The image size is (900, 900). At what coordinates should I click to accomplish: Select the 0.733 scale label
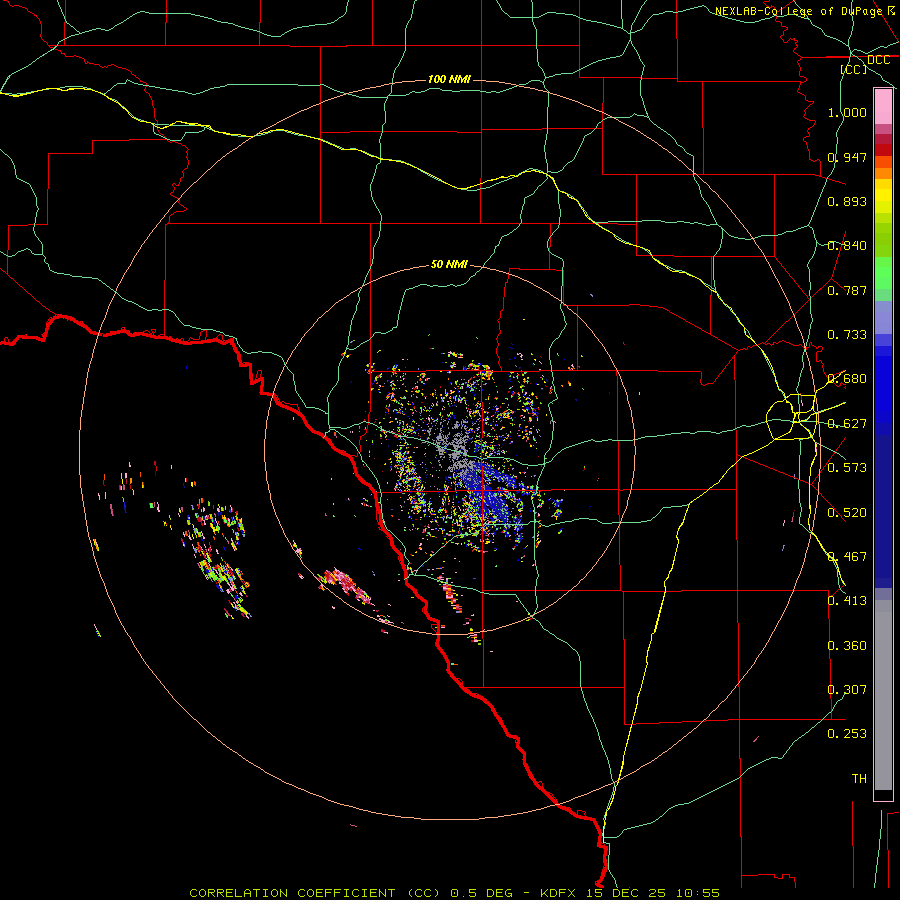click(847, 335)
